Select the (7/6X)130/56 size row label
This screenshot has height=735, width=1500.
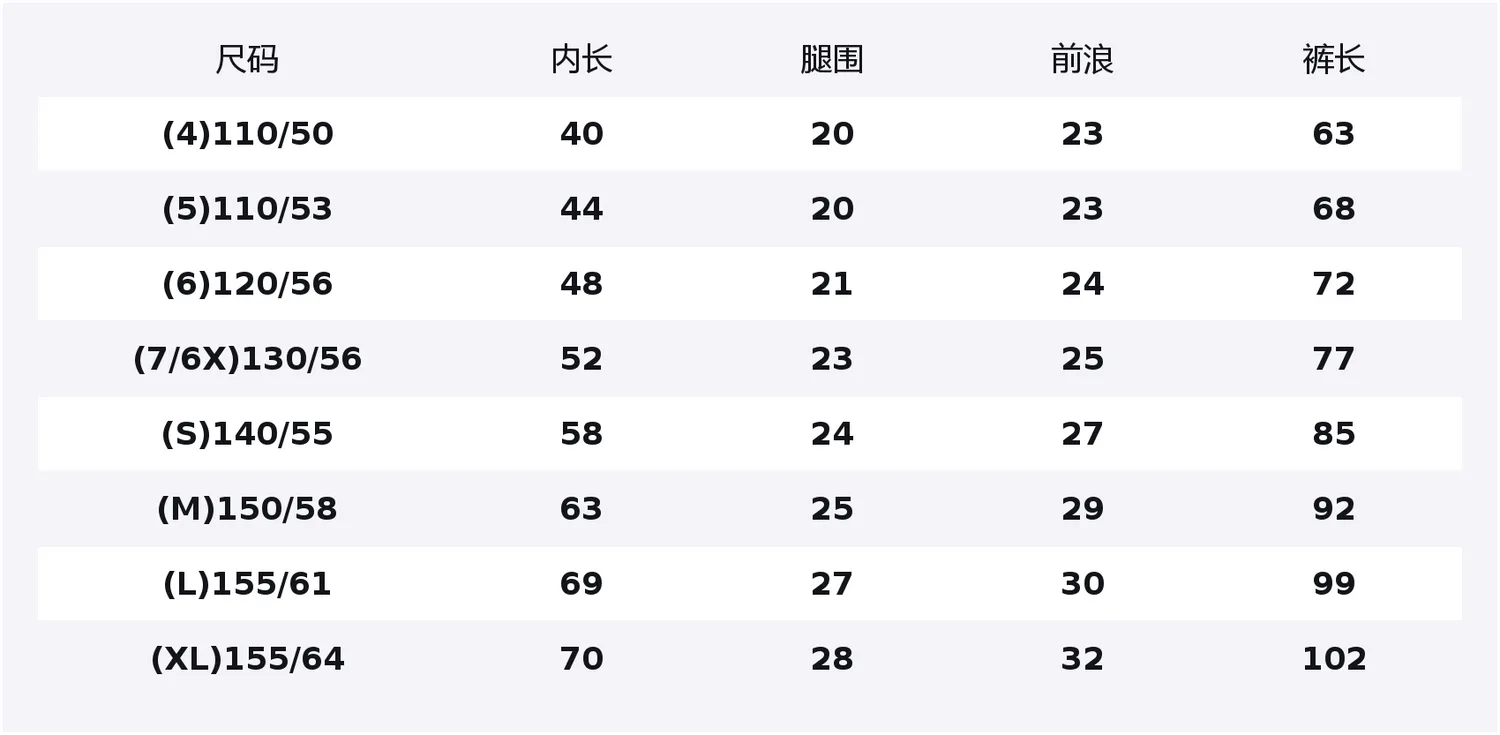(247, 359)
